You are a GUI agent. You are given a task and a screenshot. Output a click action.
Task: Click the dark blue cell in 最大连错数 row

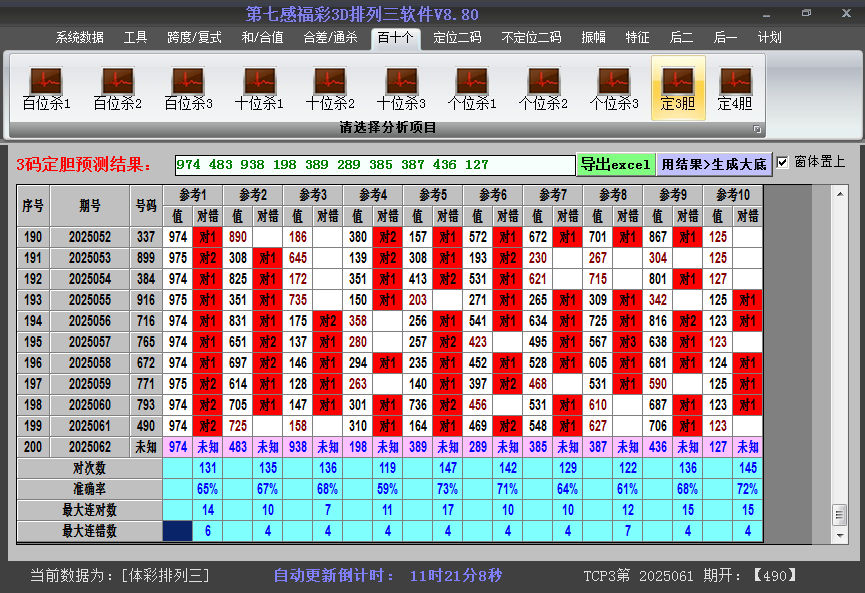pos(178,531)
